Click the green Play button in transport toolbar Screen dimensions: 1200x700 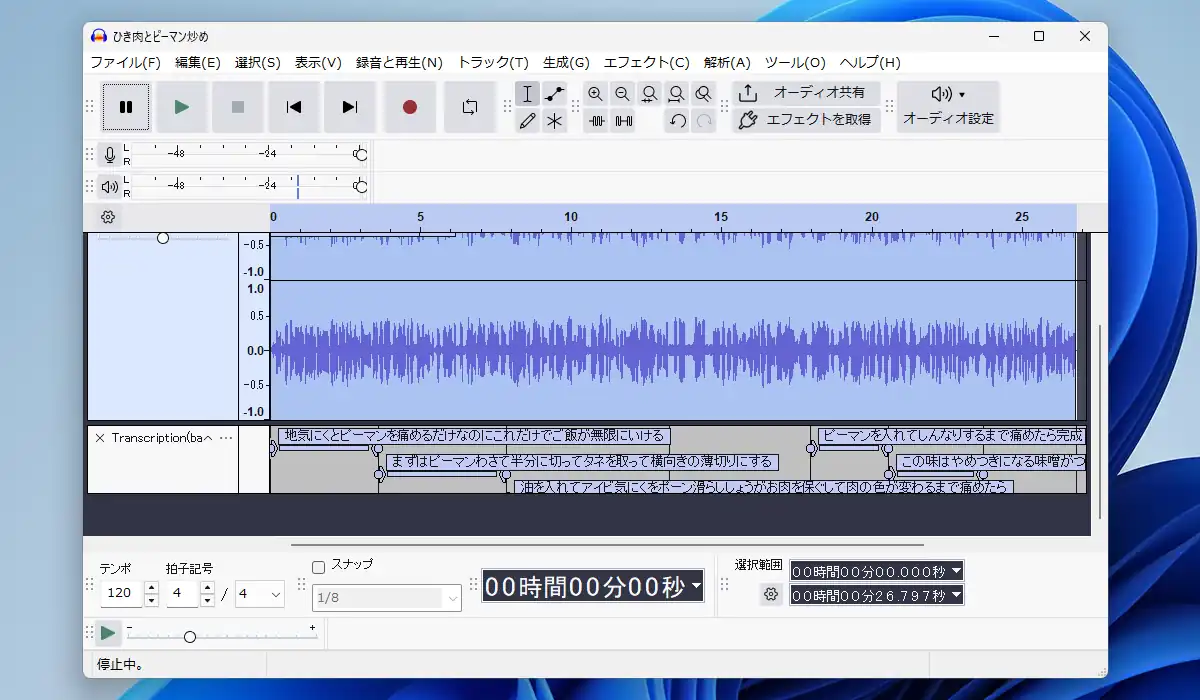coord(181,107)
